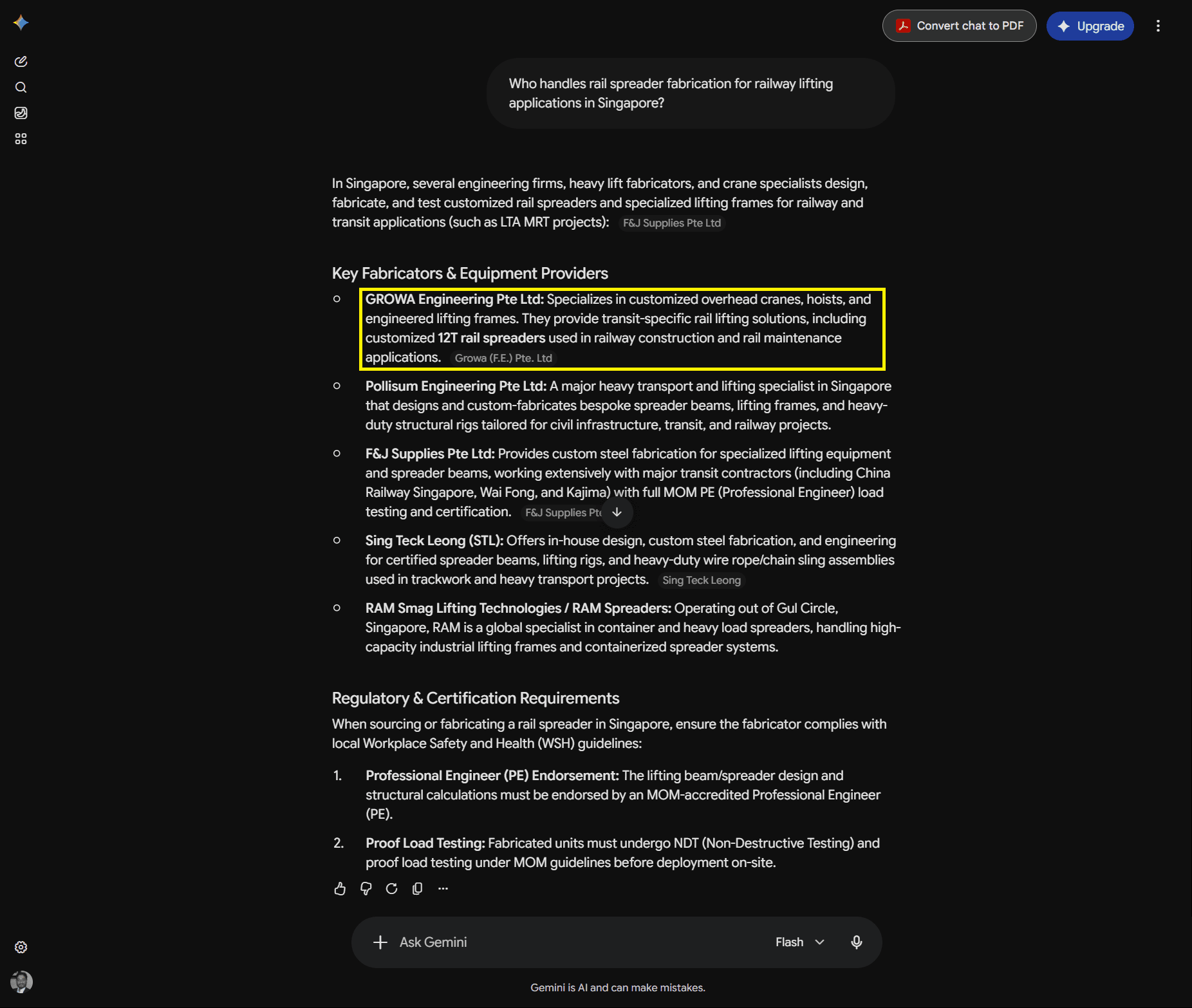Screen dimensions: 1192x1008
Task: Open the apps grid icon in sidebar
Action: (21, 139)
